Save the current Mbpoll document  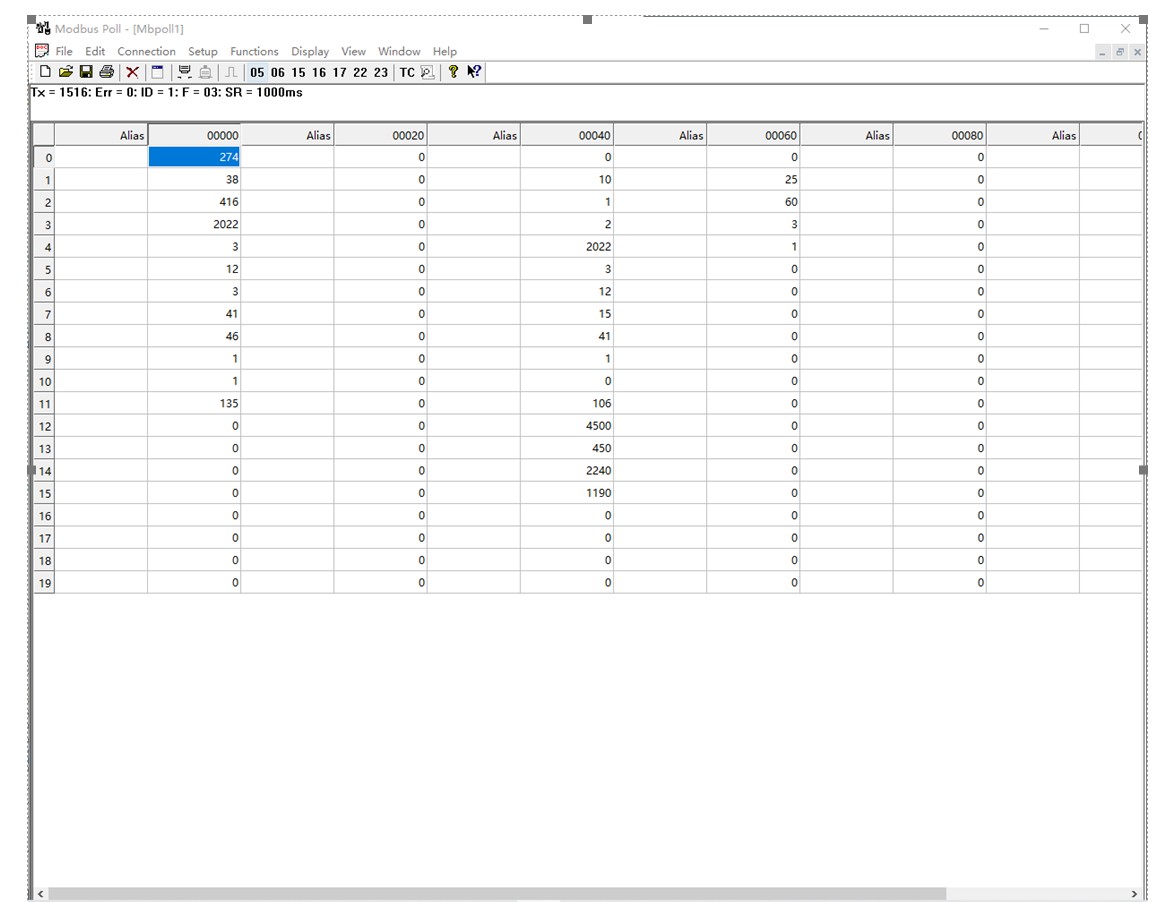coord(86,72)
